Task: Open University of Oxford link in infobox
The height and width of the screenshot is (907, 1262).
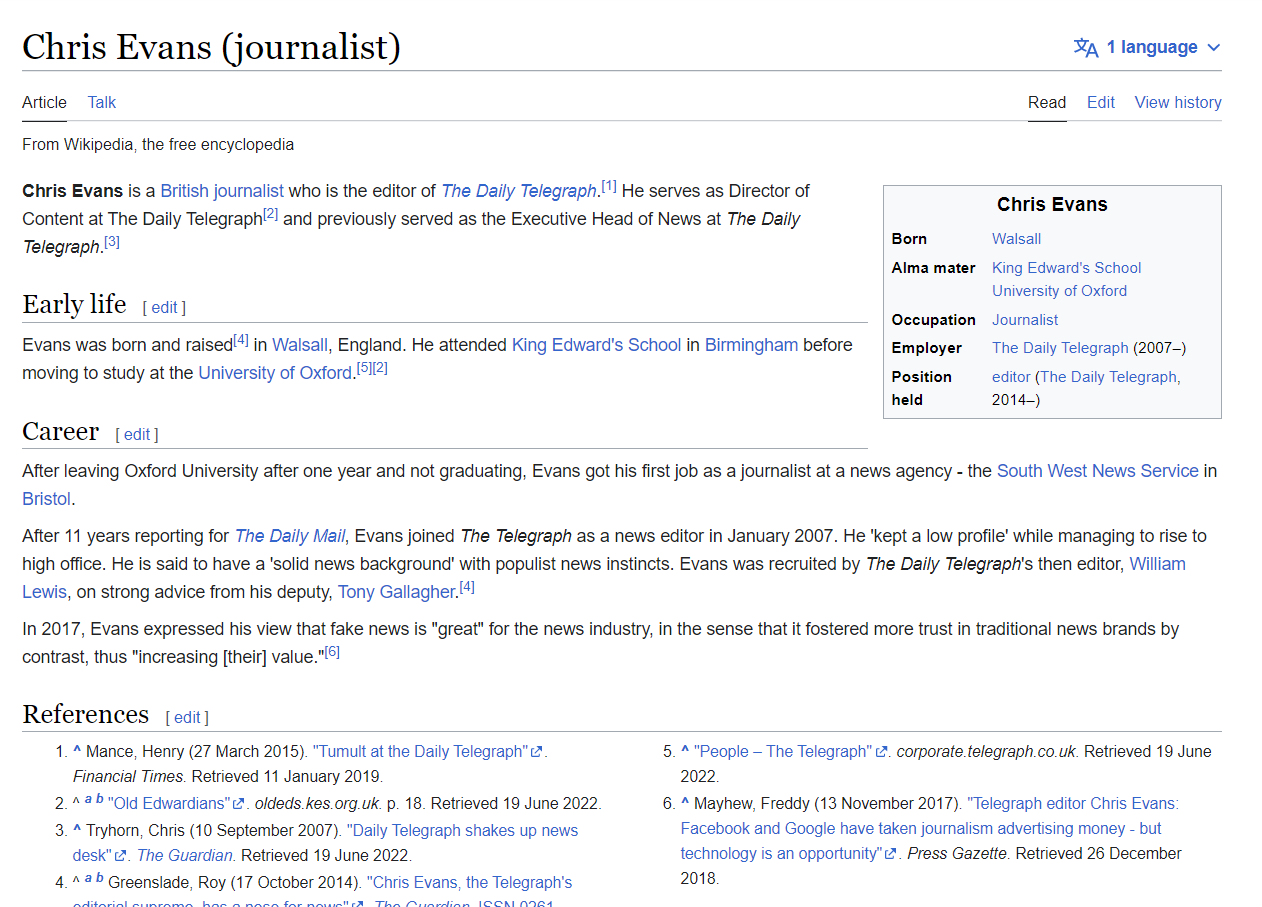Action: click(x=1059, y=291)
